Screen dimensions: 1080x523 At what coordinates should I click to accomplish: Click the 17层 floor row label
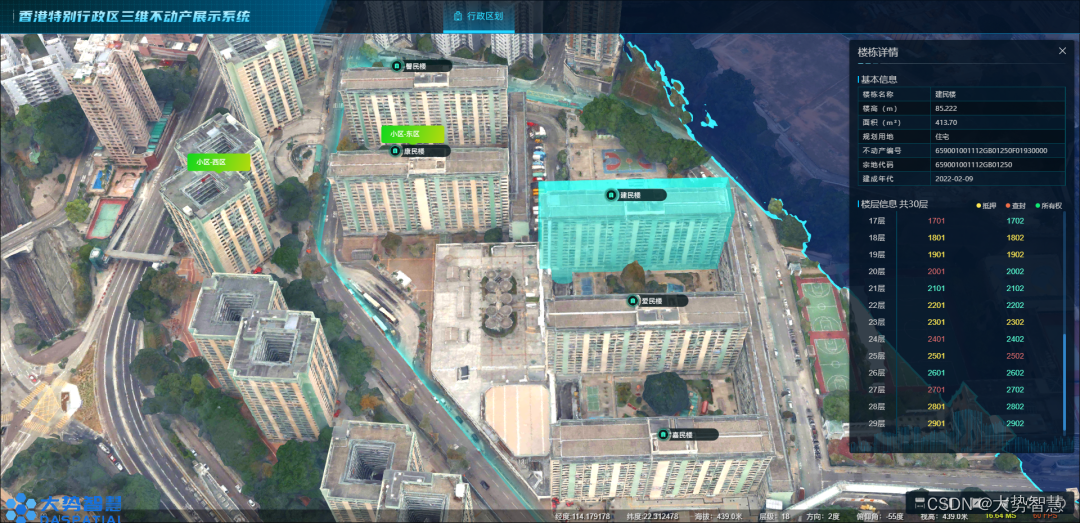pyautogui.click(x=875, y=221)
